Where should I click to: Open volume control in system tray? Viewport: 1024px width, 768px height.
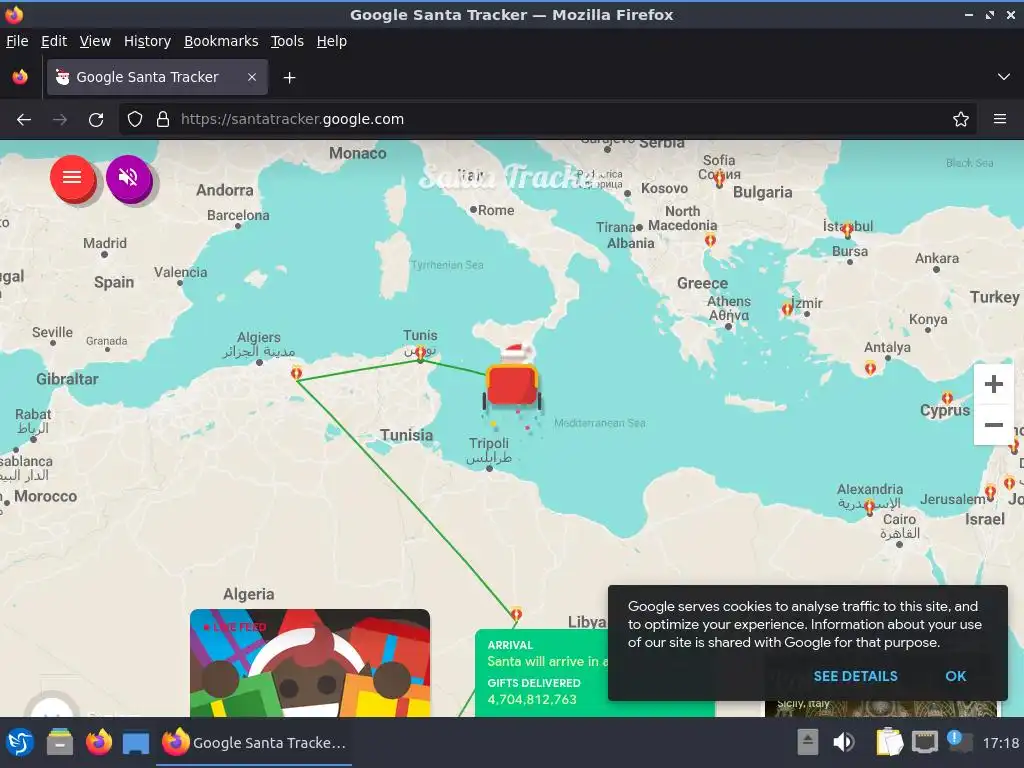point(844,742)
